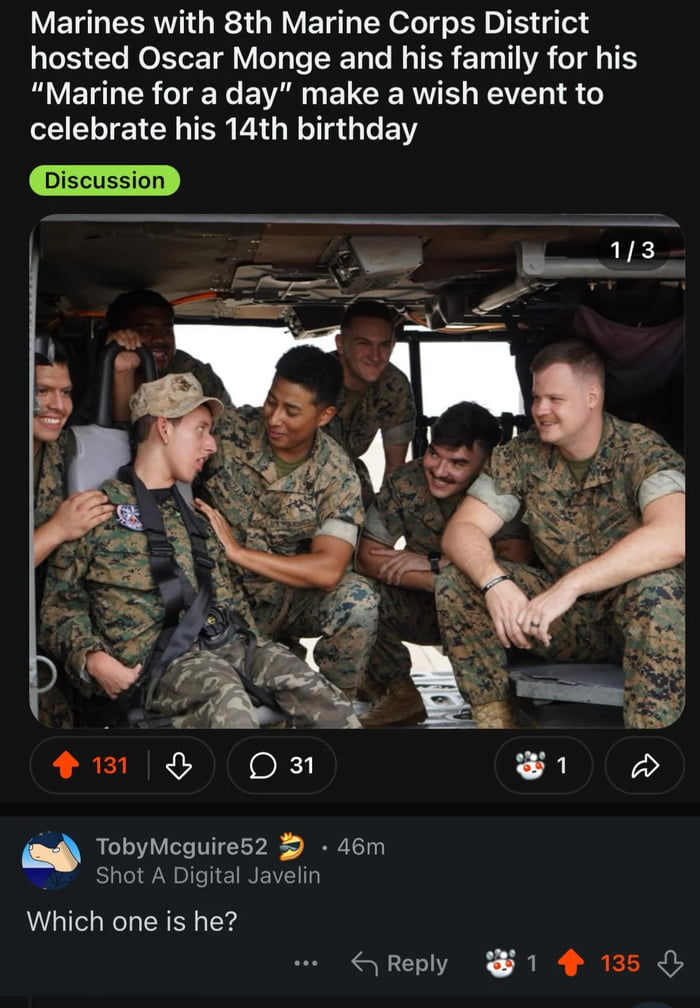Downvote the Marine for a day post
The image size is (700, 1008).
179,765
